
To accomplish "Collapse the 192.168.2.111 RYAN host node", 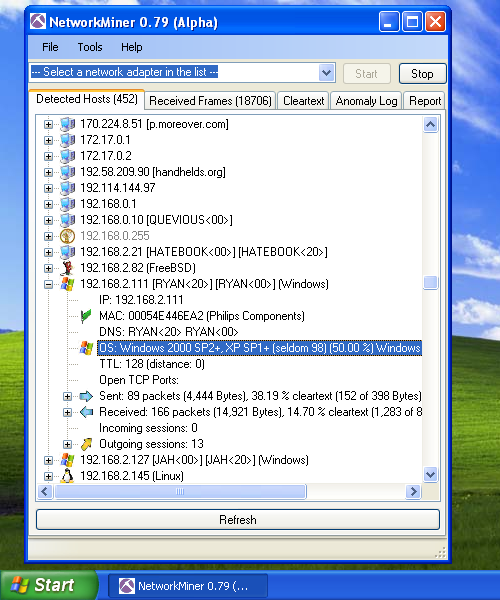I will pos(48,284).
